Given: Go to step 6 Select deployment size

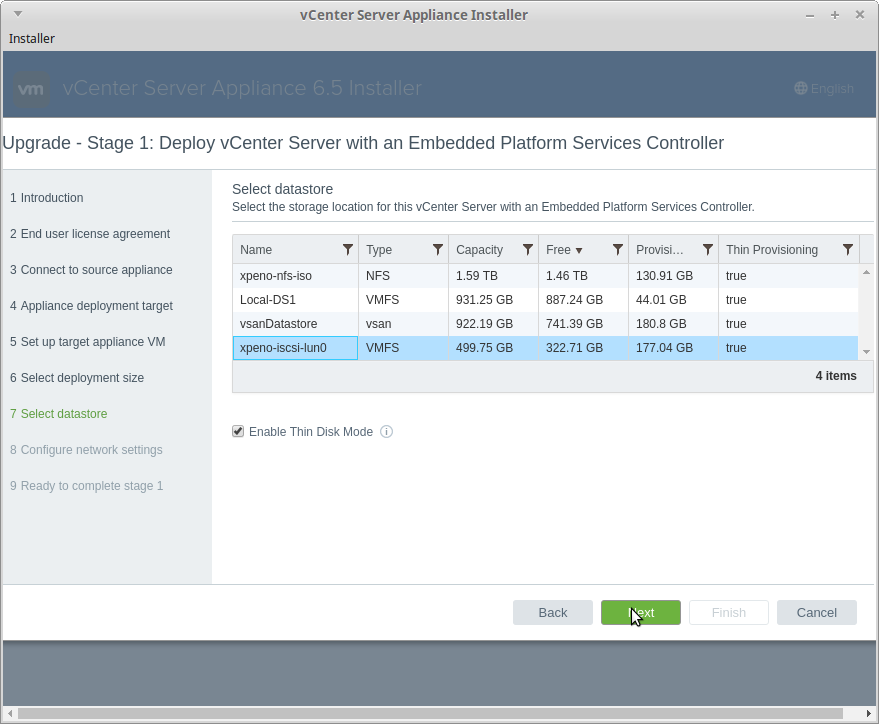Looking at the screenshot, I should point(77,378).
